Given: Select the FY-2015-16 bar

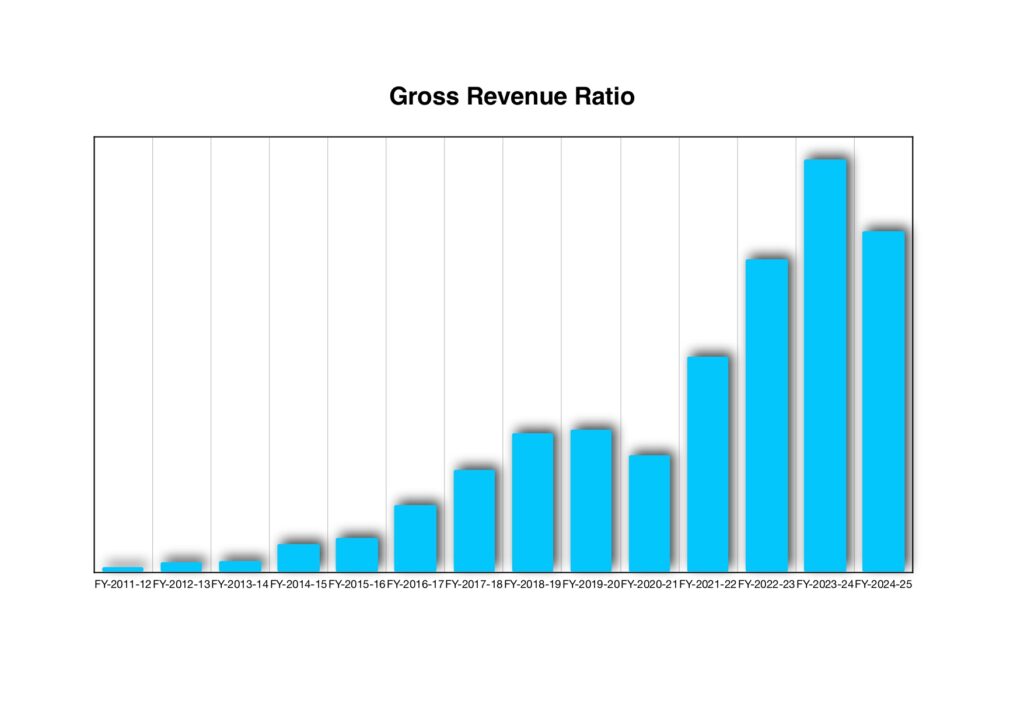Looking at the screenshot, I should (x=357, y=553).
